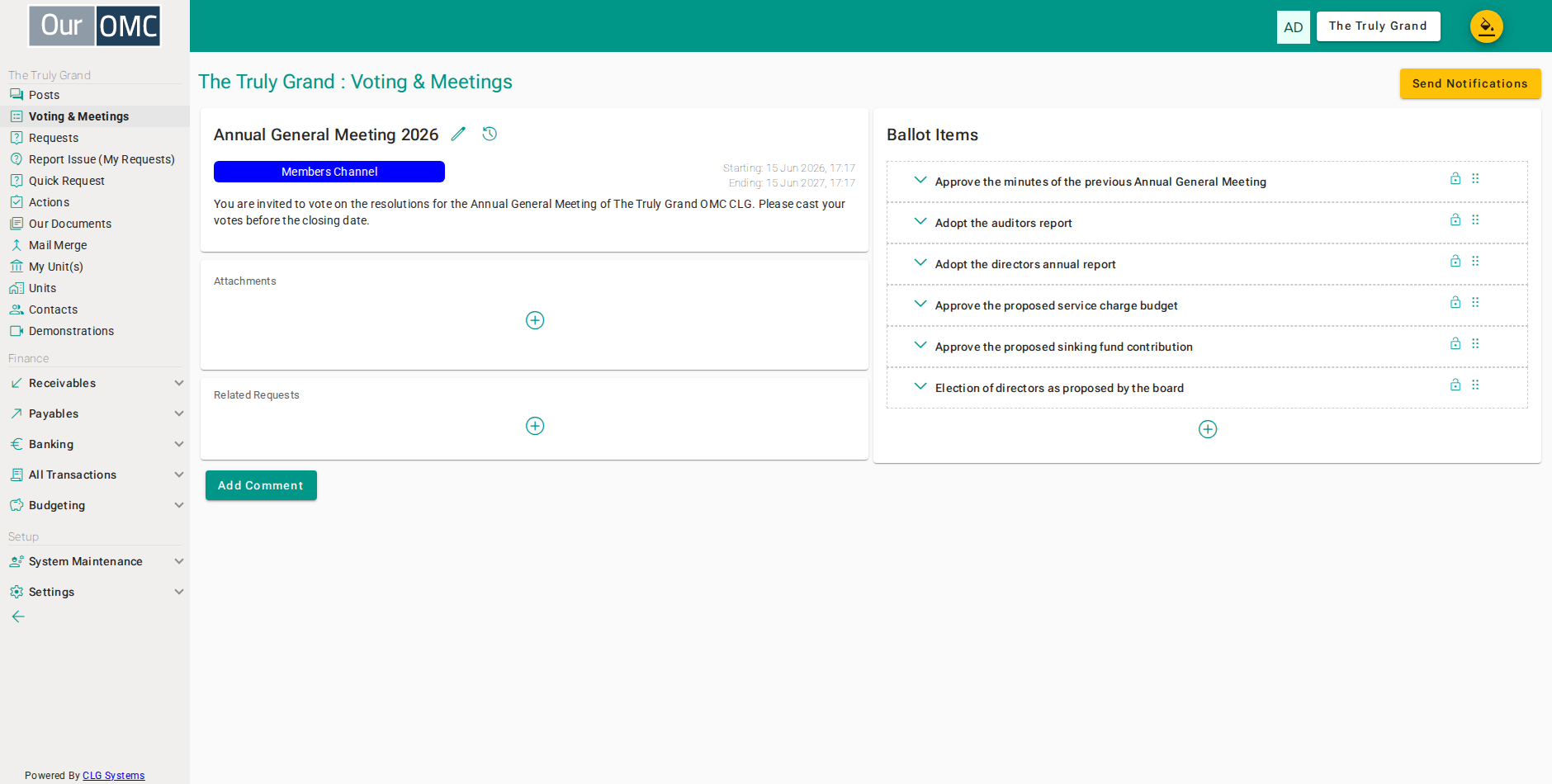Screen dimensions: 1552x784
Task: Edit the Annual General Meeting 2026 title pencil icon
Action: (458, 134)
